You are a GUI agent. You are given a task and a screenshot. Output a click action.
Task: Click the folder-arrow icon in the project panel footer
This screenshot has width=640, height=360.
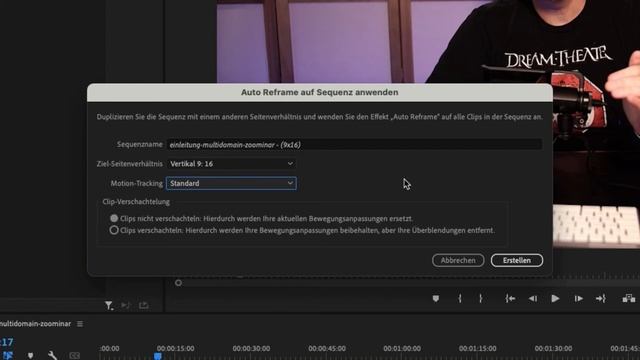[144, 305]
